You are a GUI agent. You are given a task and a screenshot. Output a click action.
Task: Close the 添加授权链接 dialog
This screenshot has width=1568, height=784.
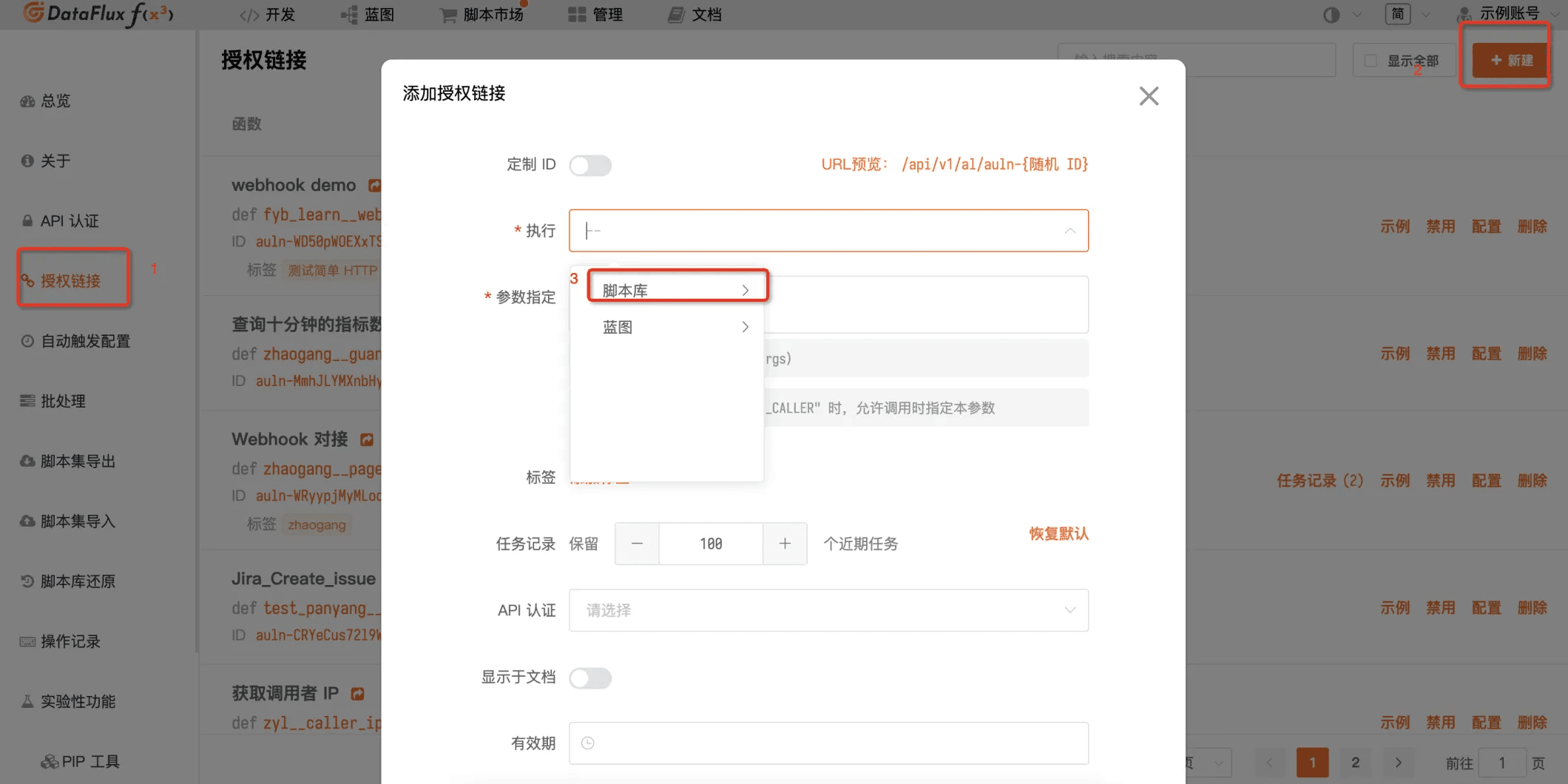[x=1149, y=95]
